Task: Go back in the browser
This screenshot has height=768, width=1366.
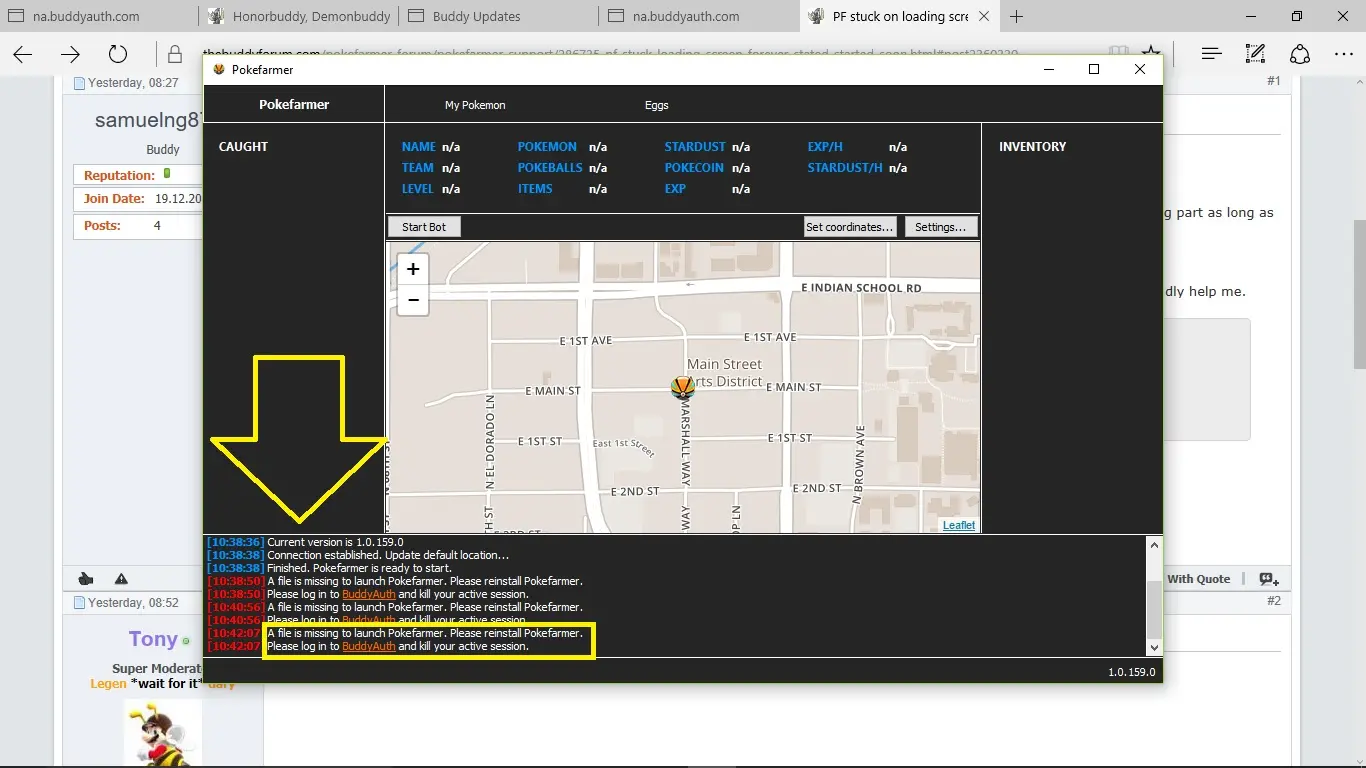Action: pyautogui.click(x=23, y=55)
